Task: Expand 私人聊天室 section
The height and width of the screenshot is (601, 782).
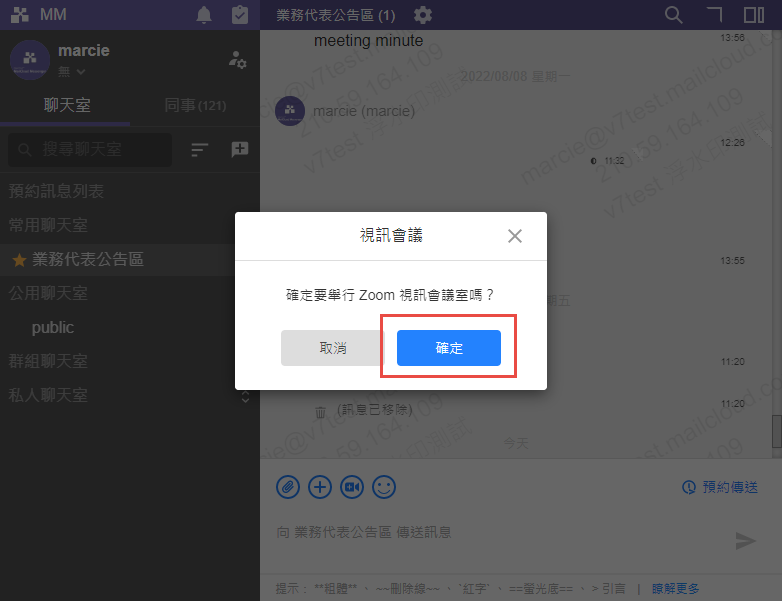Action: coord(48,395)
